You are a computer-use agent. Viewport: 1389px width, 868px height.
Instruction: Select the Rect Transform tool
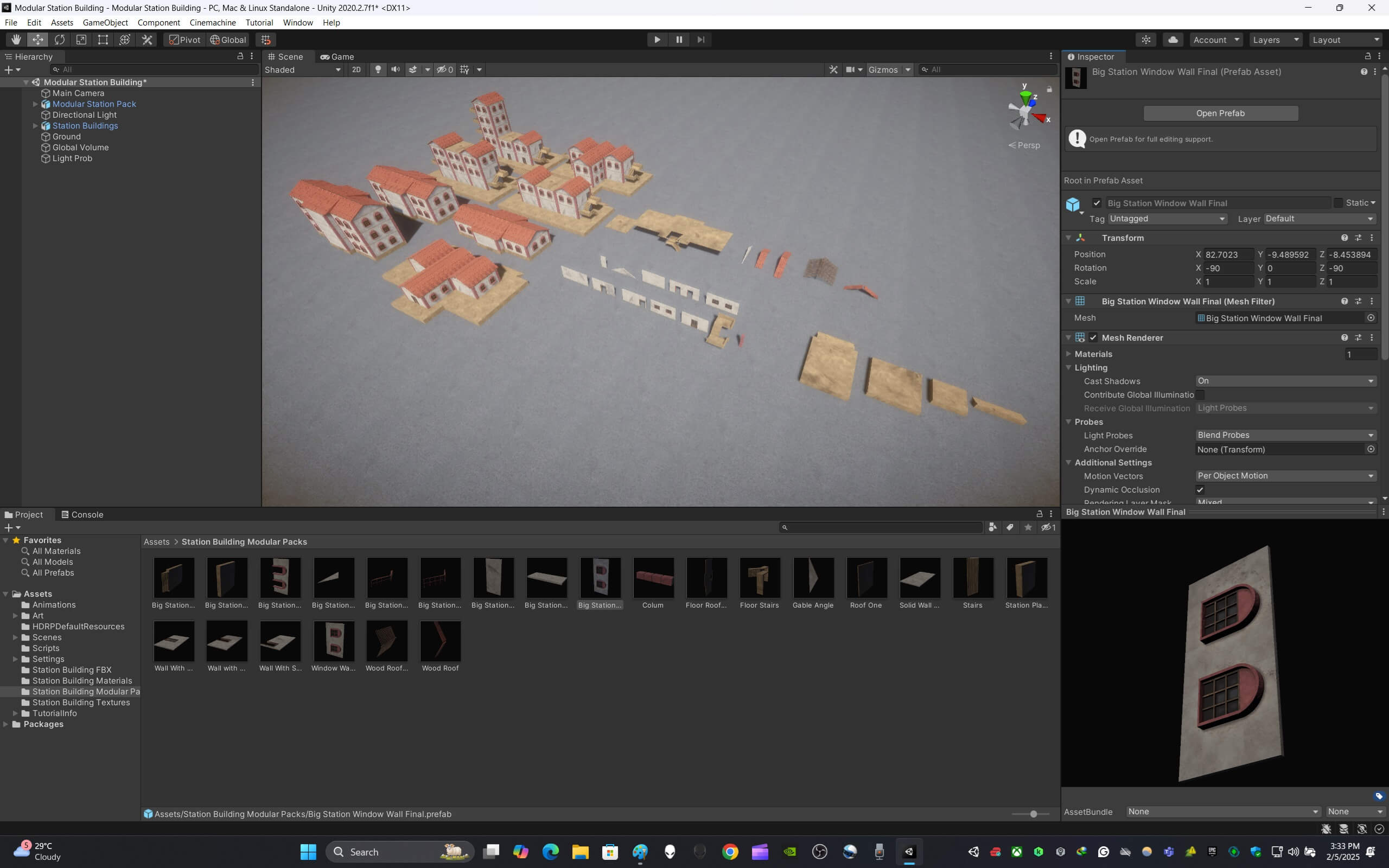point(103,40)
